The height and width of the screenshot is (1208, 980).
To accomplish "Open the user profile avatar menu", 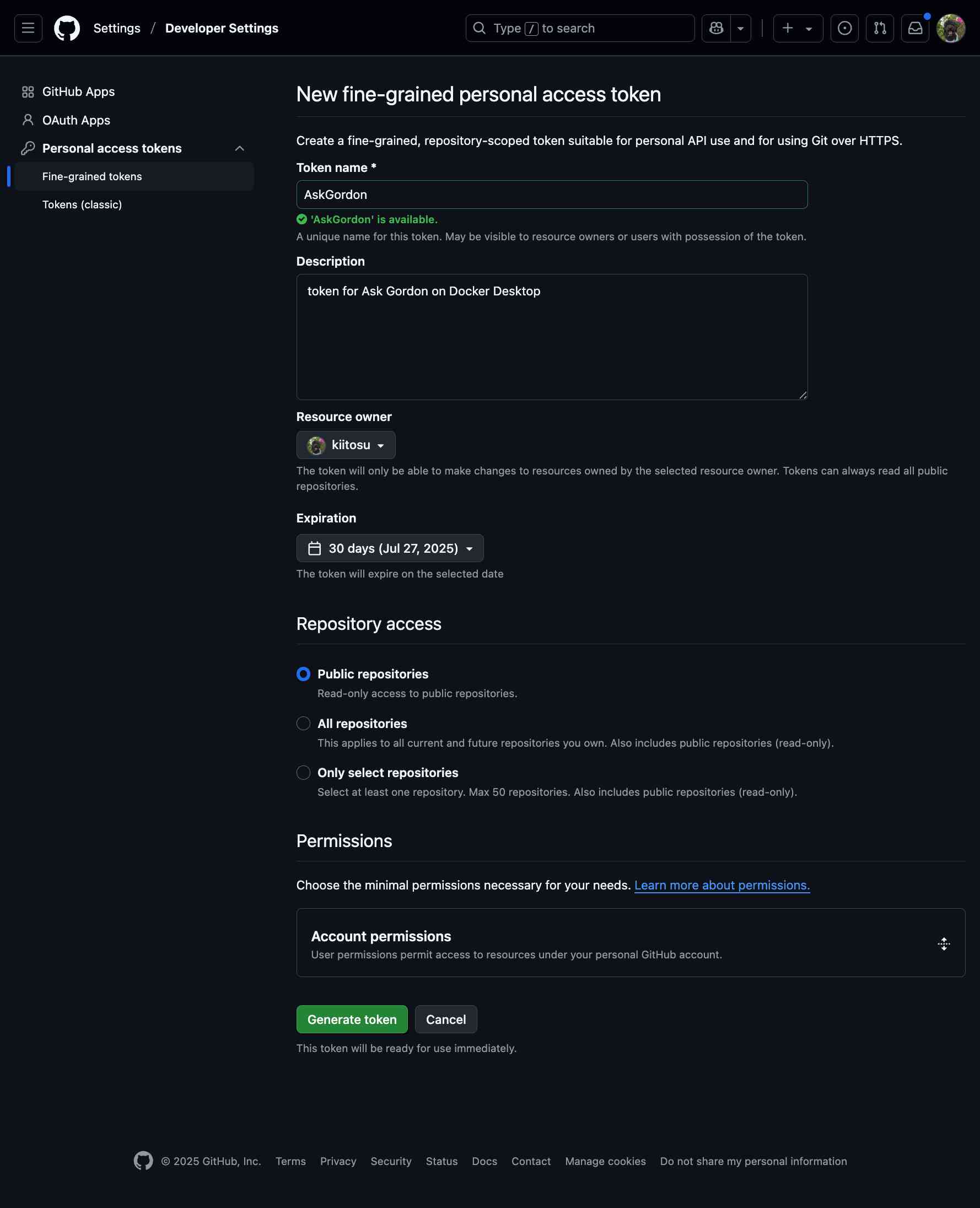I will tap(951, 28).
